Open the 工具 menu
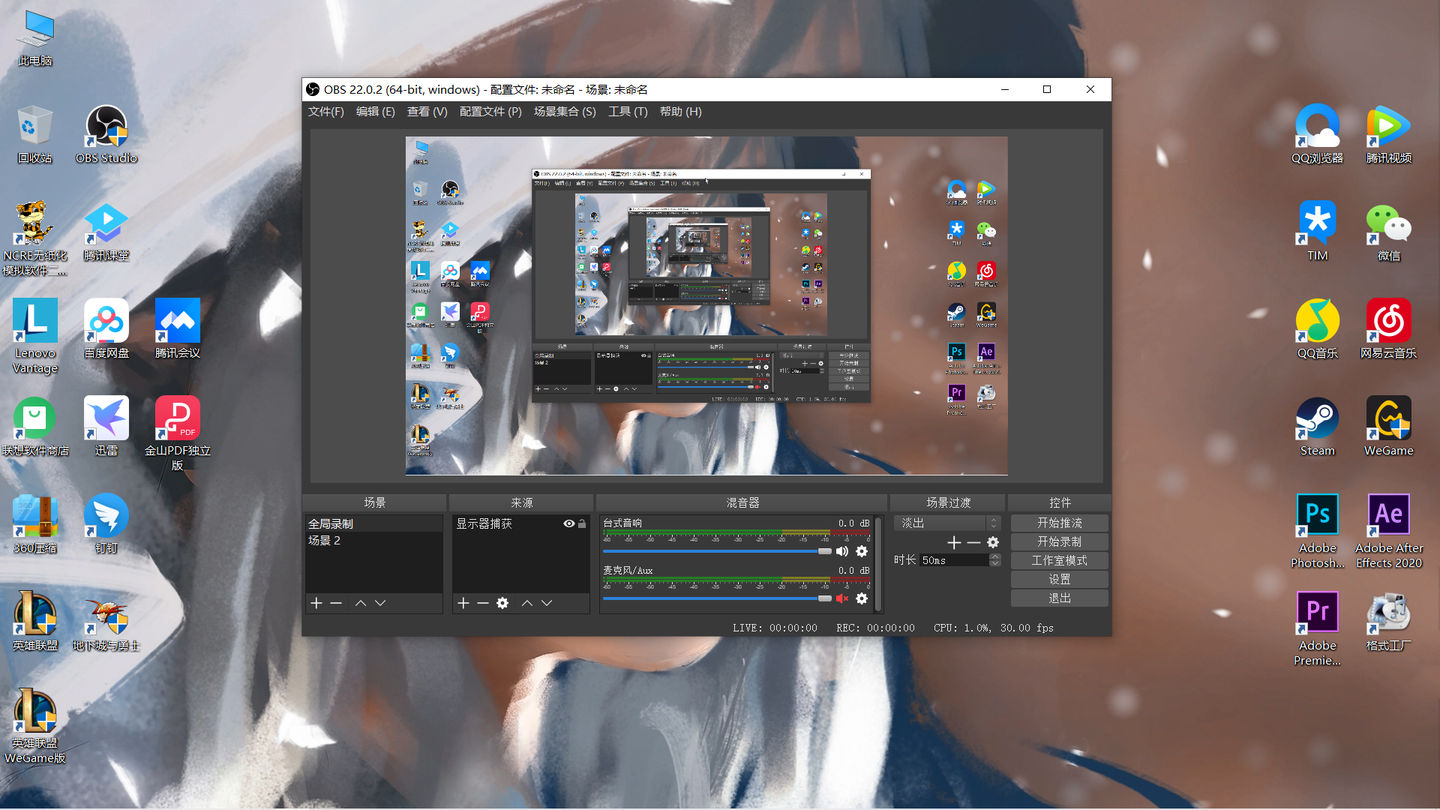The width and height of the screenshot is (1440, 810). [x=627, y=111]
